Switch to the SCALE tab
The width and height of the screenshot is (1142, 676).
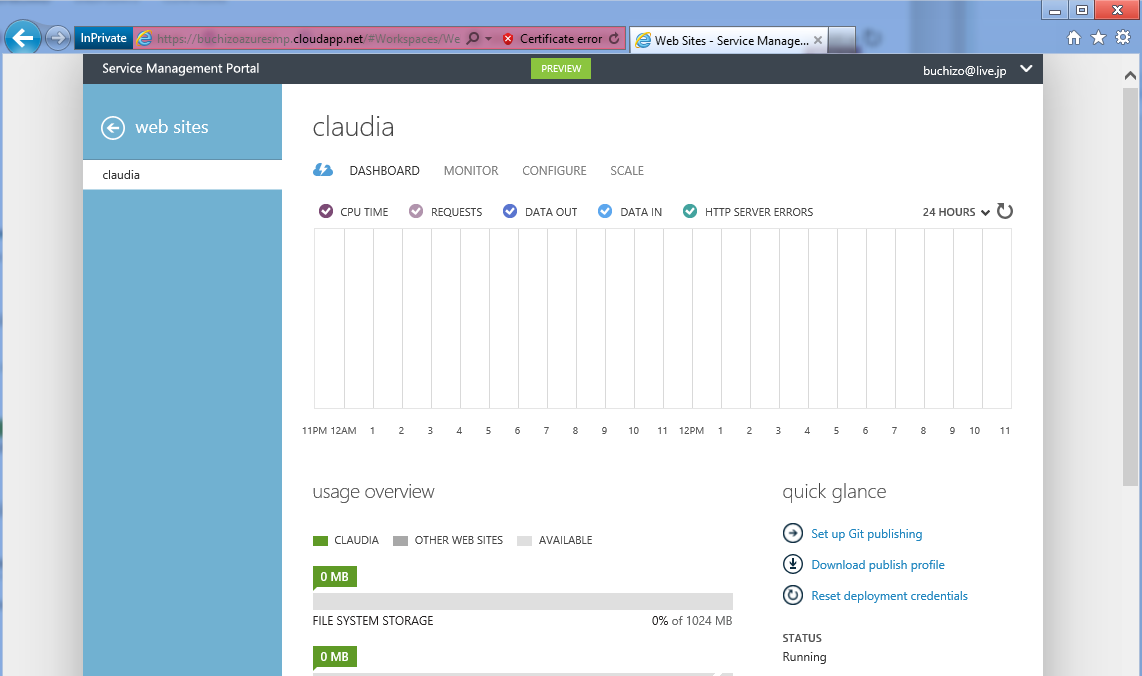627,170
